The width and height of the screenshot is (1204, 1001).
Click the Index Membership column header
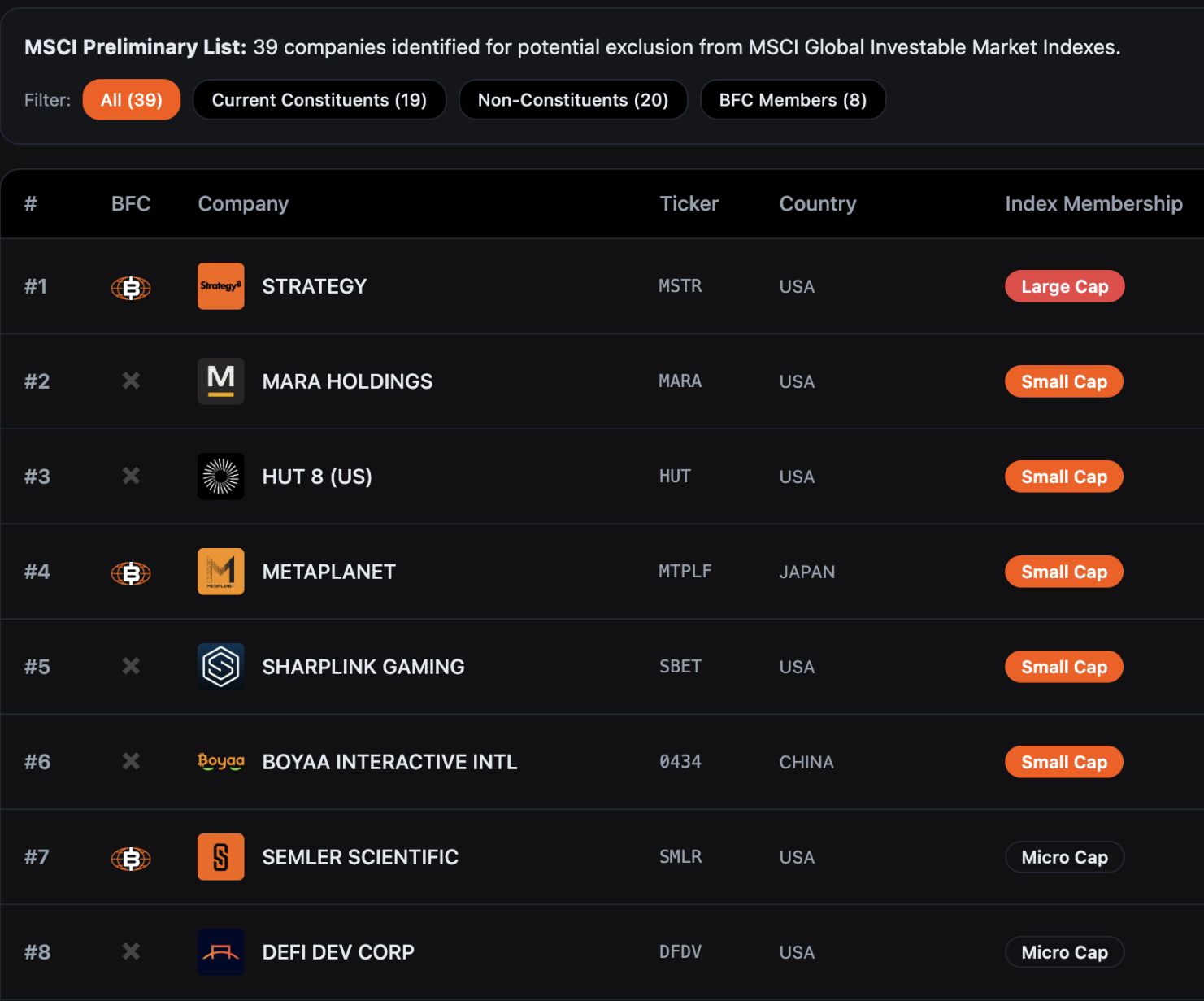click(1093, 203)
